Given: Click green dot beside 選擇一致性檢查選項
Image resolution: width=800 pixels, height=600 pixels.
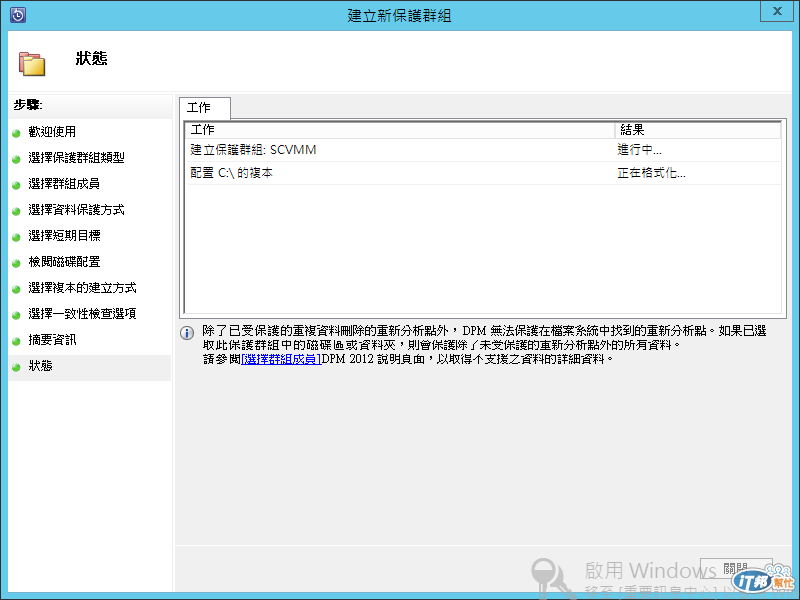Looking at the screenshot, I should (x=16, y=315).
